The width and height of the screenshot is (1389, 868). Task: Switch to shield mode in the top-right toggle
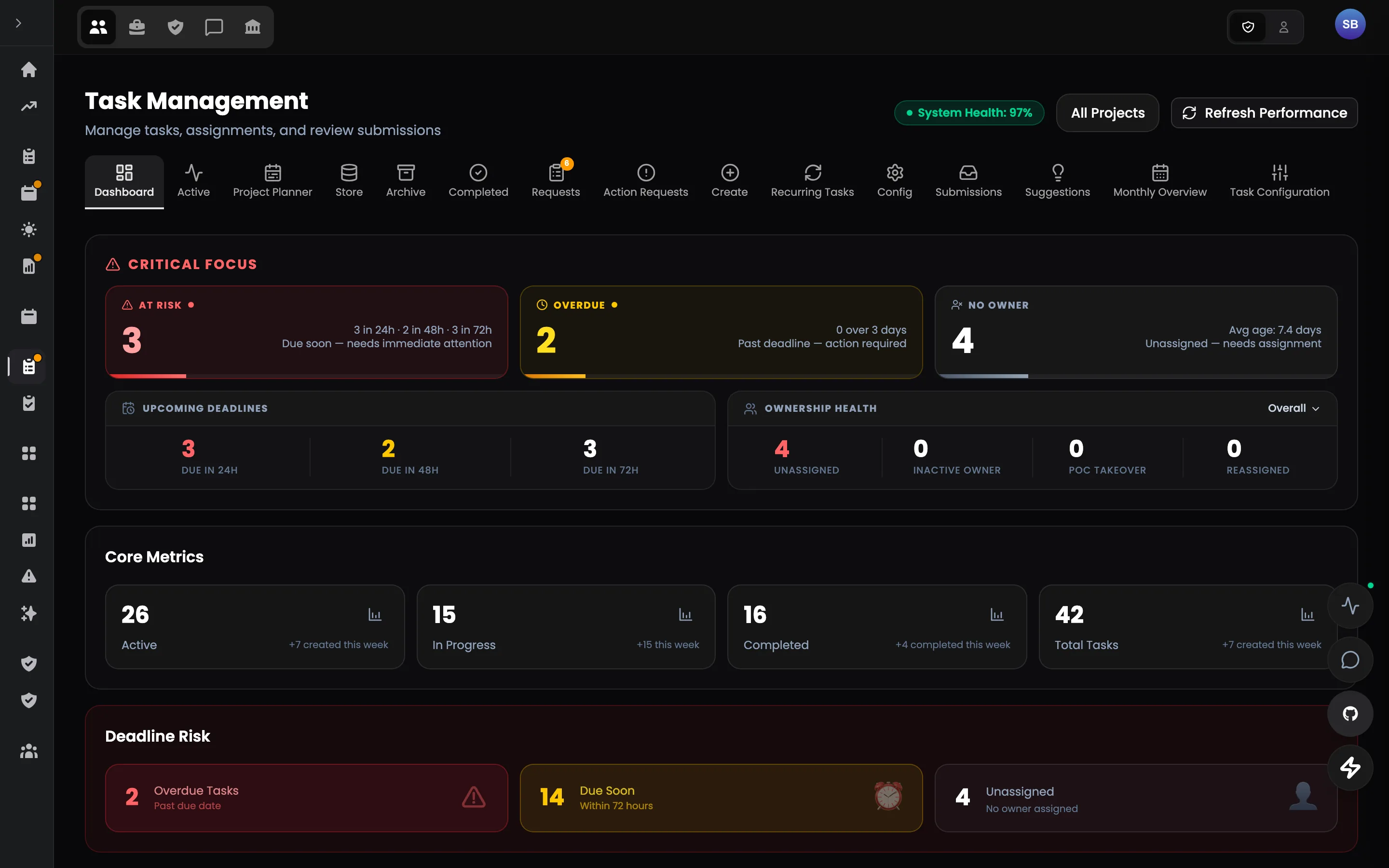point(1248,27)
